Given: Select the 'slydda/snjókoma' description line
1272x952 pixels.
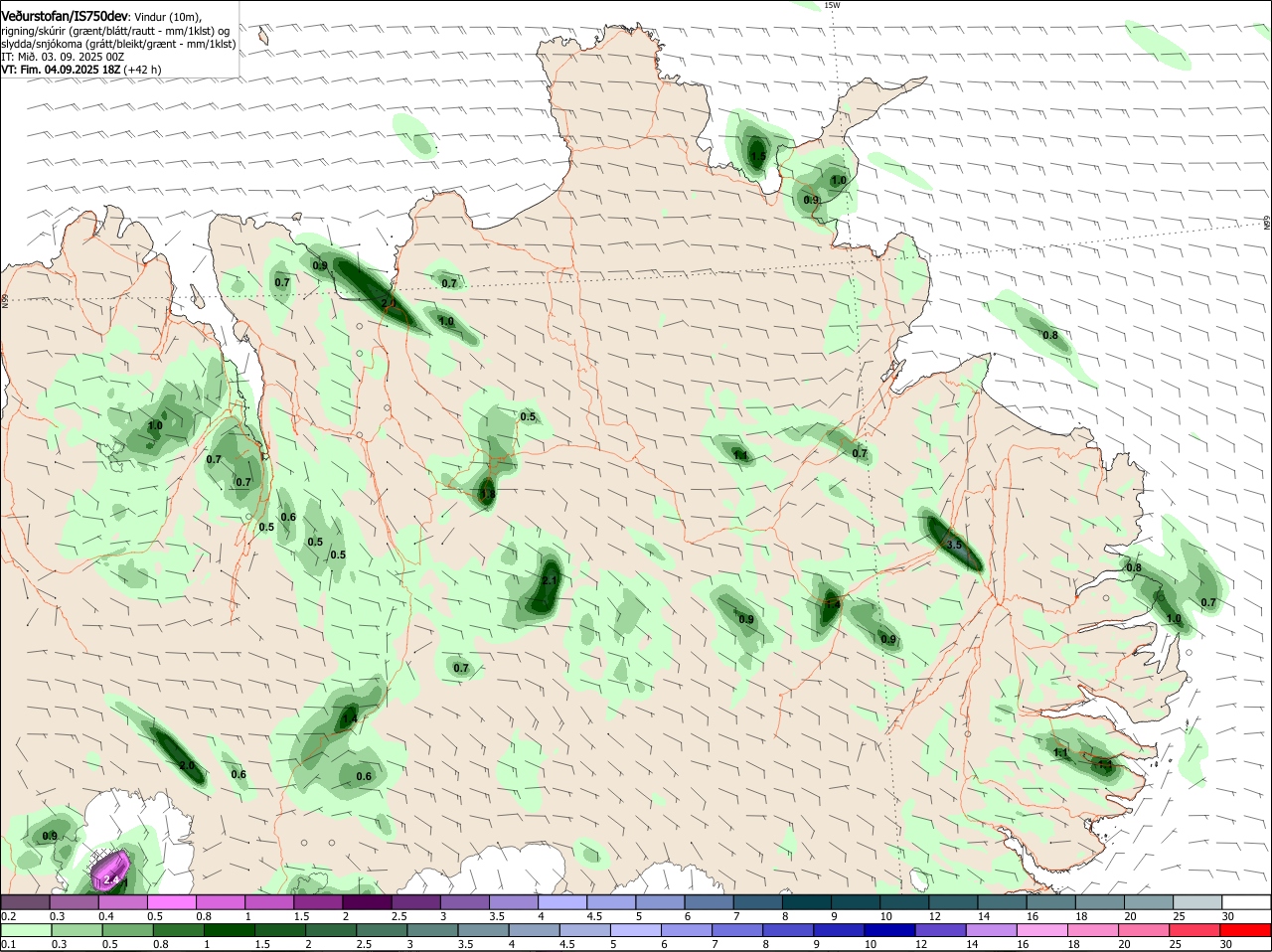Looking at the screenshot, I should click(118, 44).
